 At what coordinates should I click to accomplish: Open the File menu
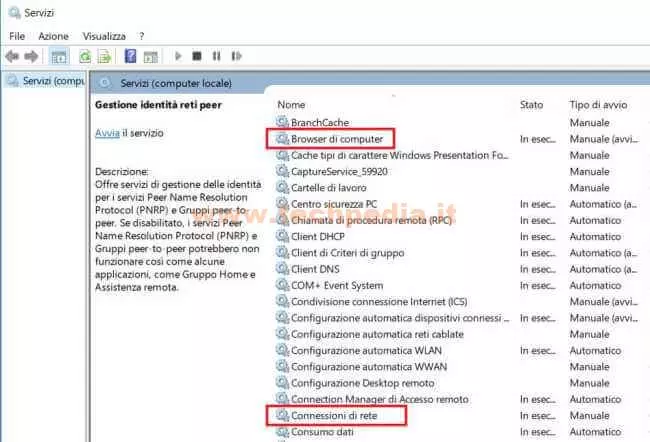point(17,35)
